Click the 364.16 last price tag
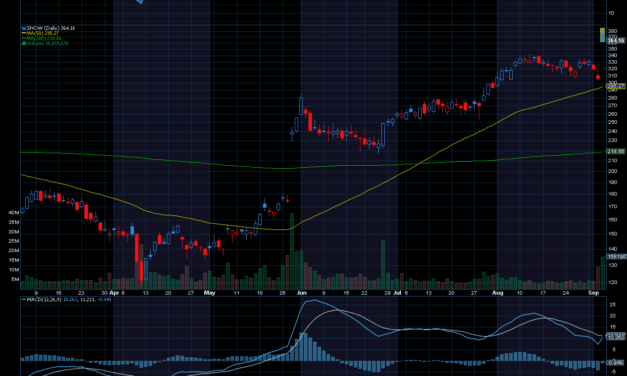627x376 pixels. [616, 40]
